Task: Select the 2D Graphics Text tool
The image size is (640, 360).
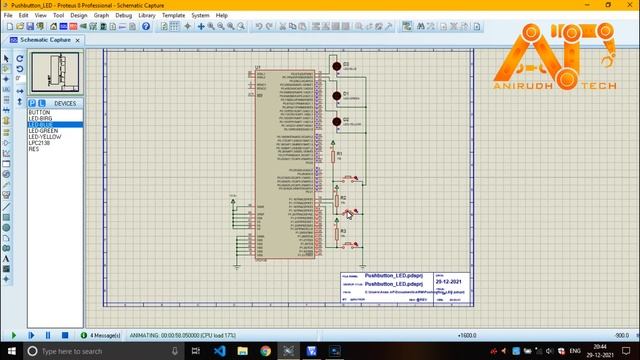Action: pyautogui.click(x=6, y=259)
